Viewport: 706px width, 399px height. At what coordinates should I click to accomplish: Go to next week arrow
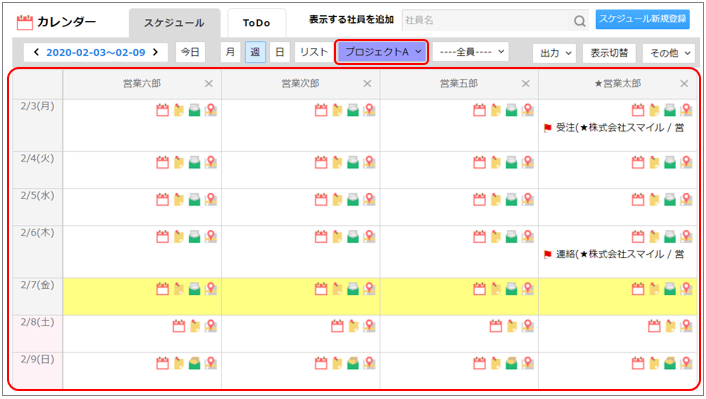[156, 52]
